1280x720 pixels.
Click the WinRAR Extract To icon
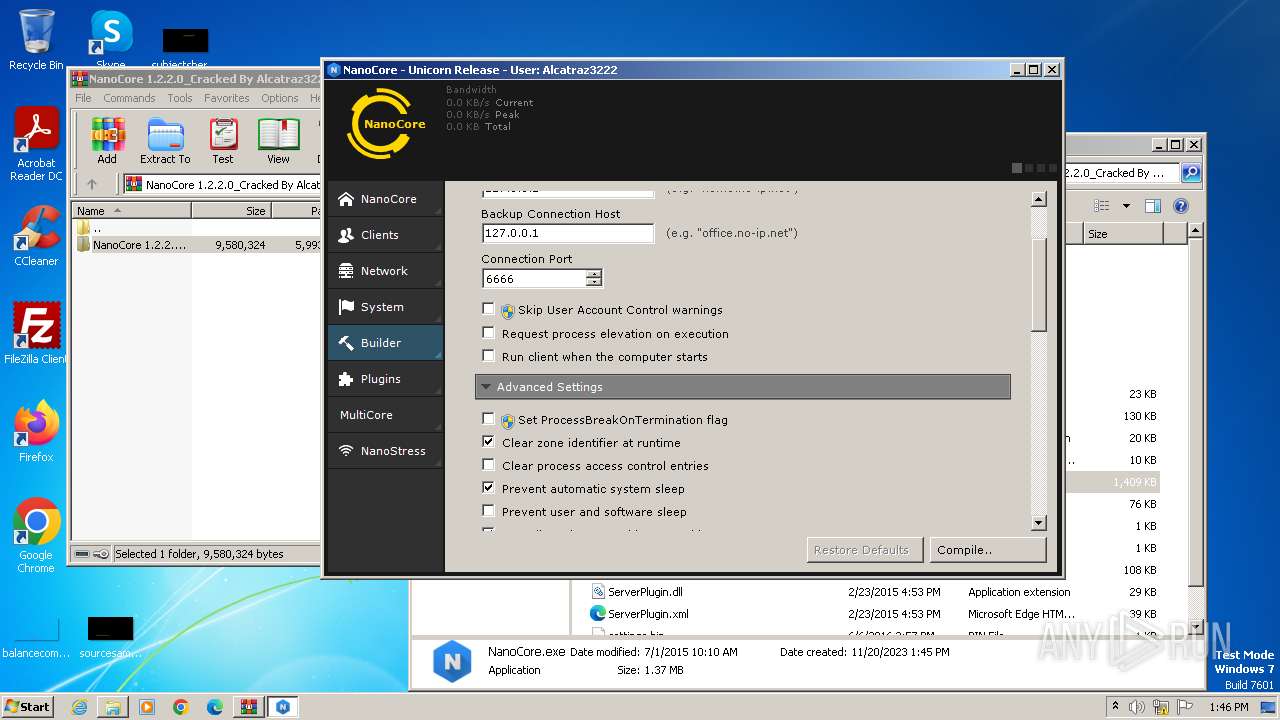click(165, 141)
